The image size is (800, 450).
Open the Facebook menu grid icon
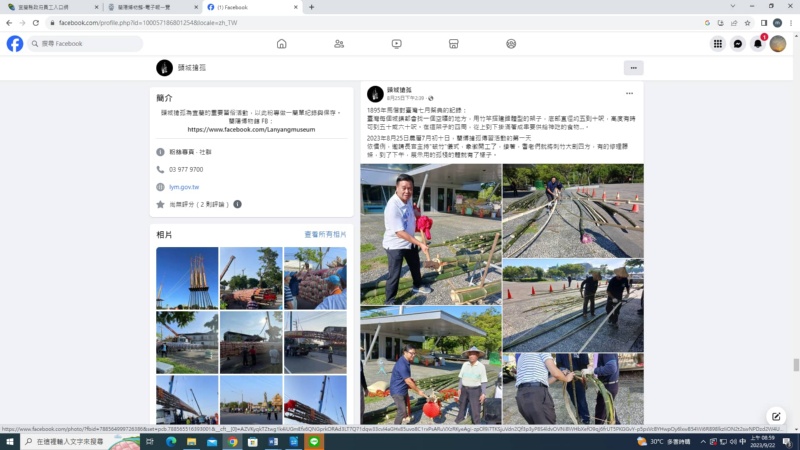[717, 44]
